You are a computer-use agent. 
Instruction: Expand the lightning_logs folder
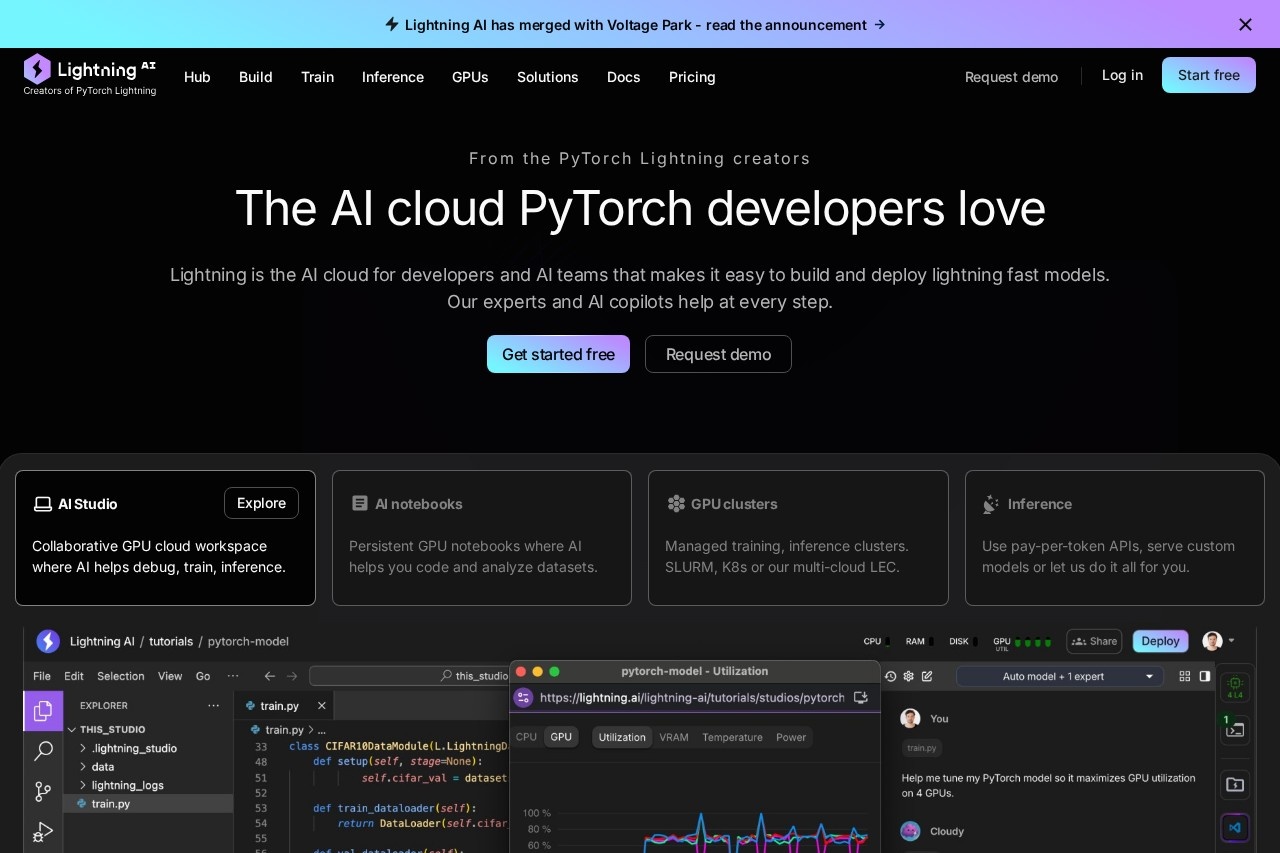click(x=127, y=785)
